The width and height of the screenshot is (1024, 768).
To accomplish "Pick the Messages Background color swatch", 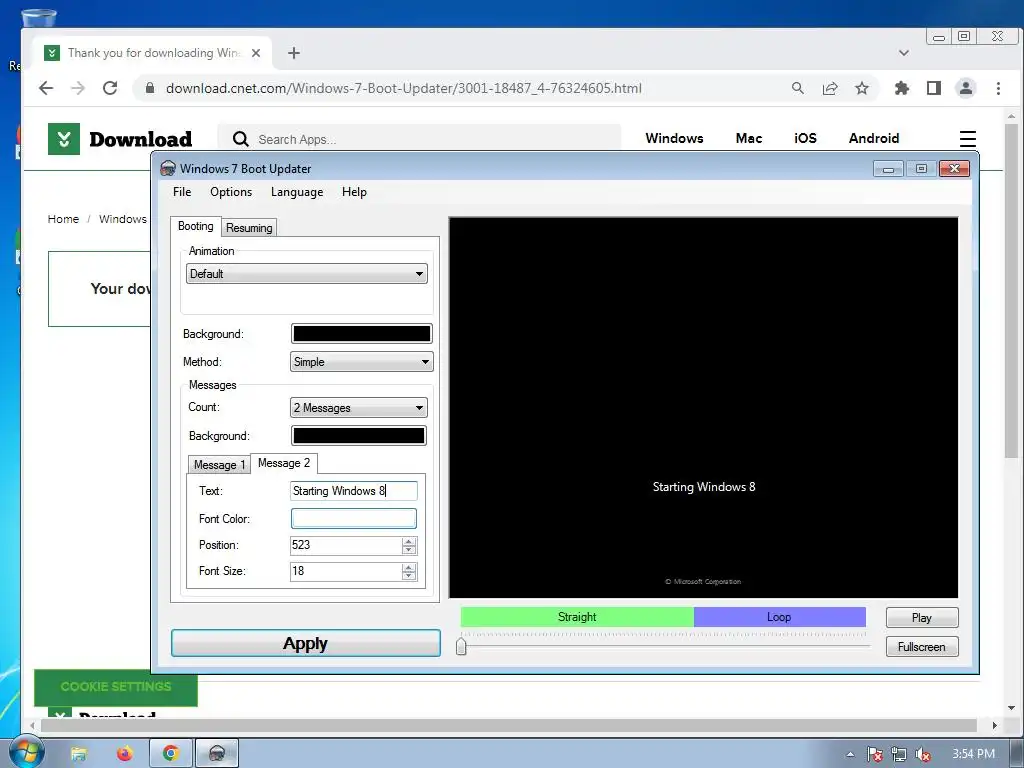I will [359, 436].
